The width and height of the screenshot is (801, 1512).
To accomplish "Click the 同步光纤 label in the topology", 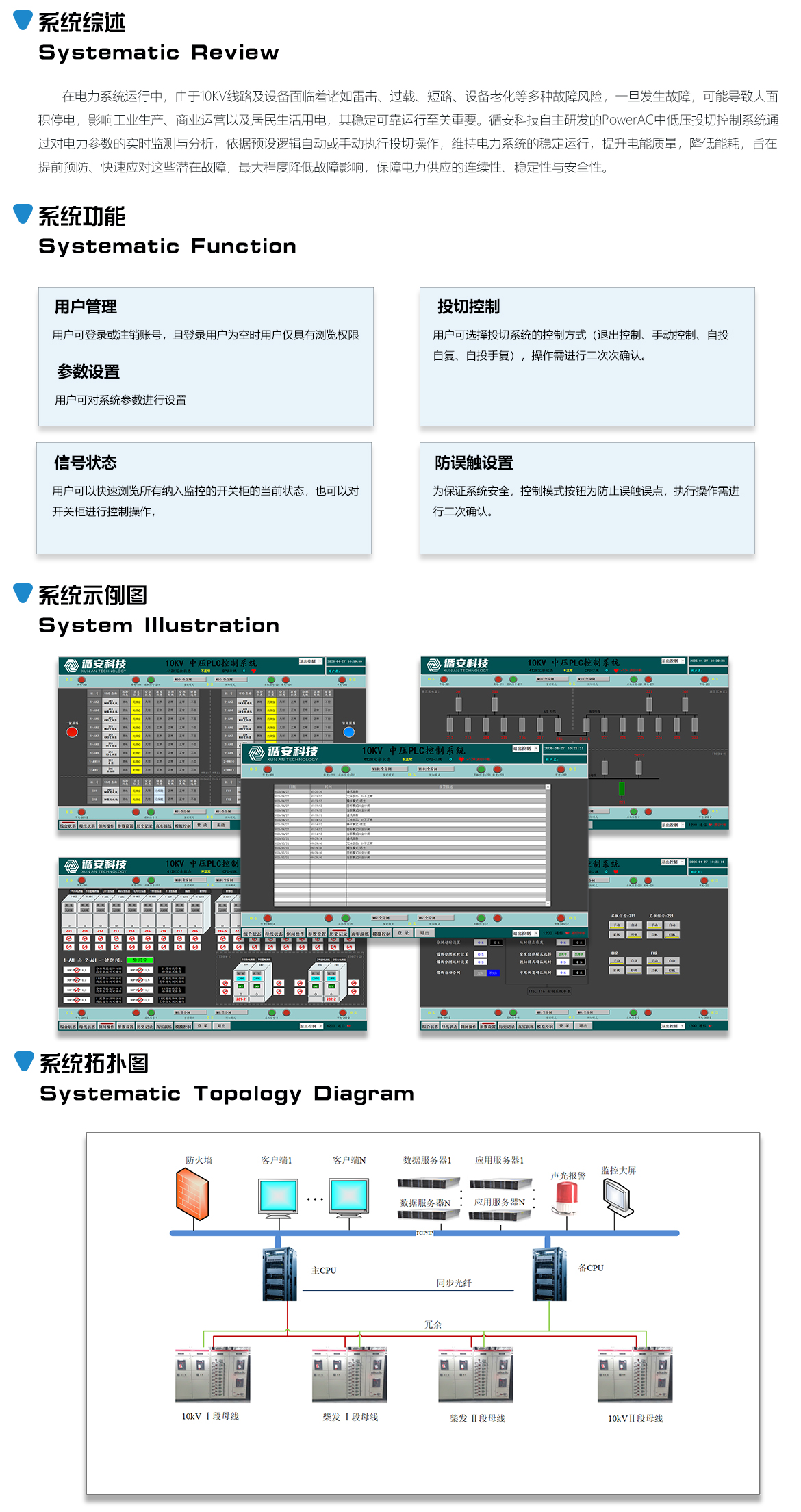I will coord(454,1283).
